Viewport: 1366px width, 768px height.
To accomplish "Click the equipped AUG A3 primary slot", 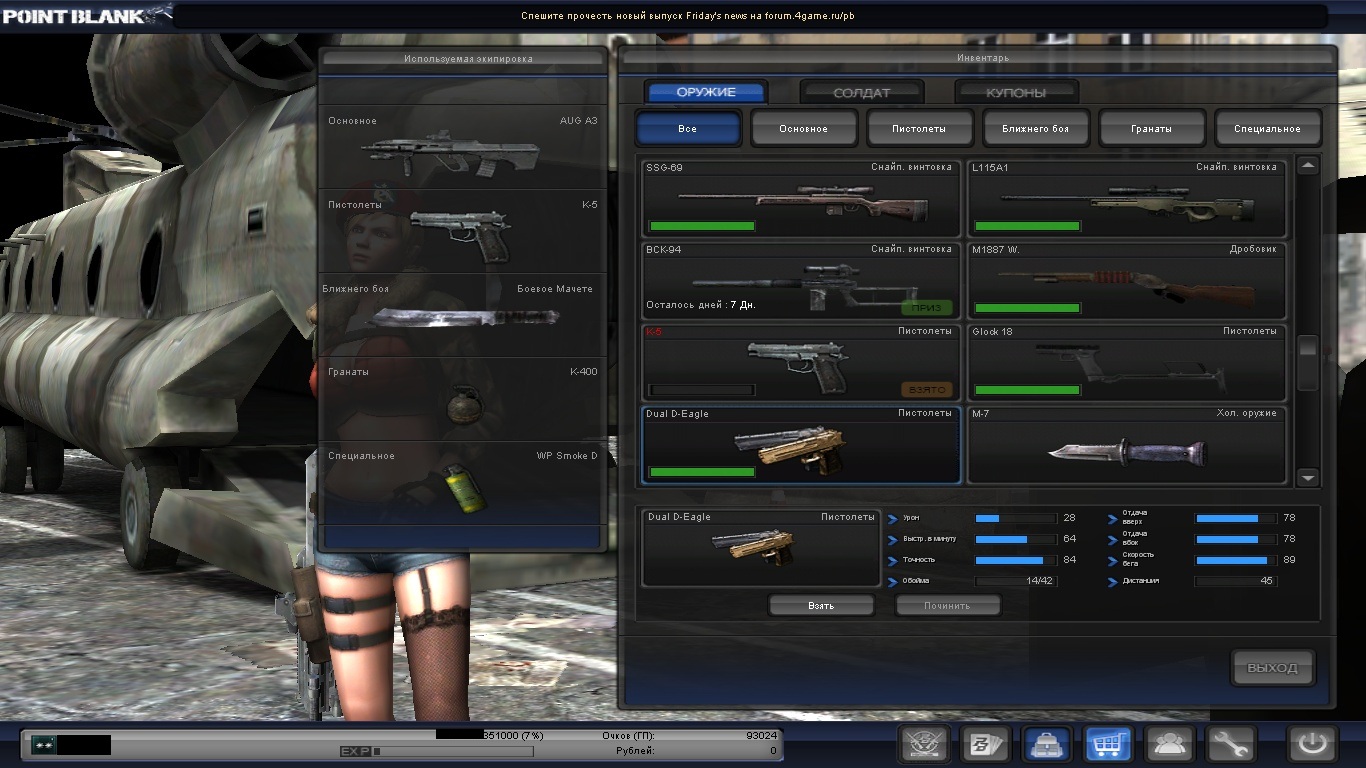I will click(462, 148).
